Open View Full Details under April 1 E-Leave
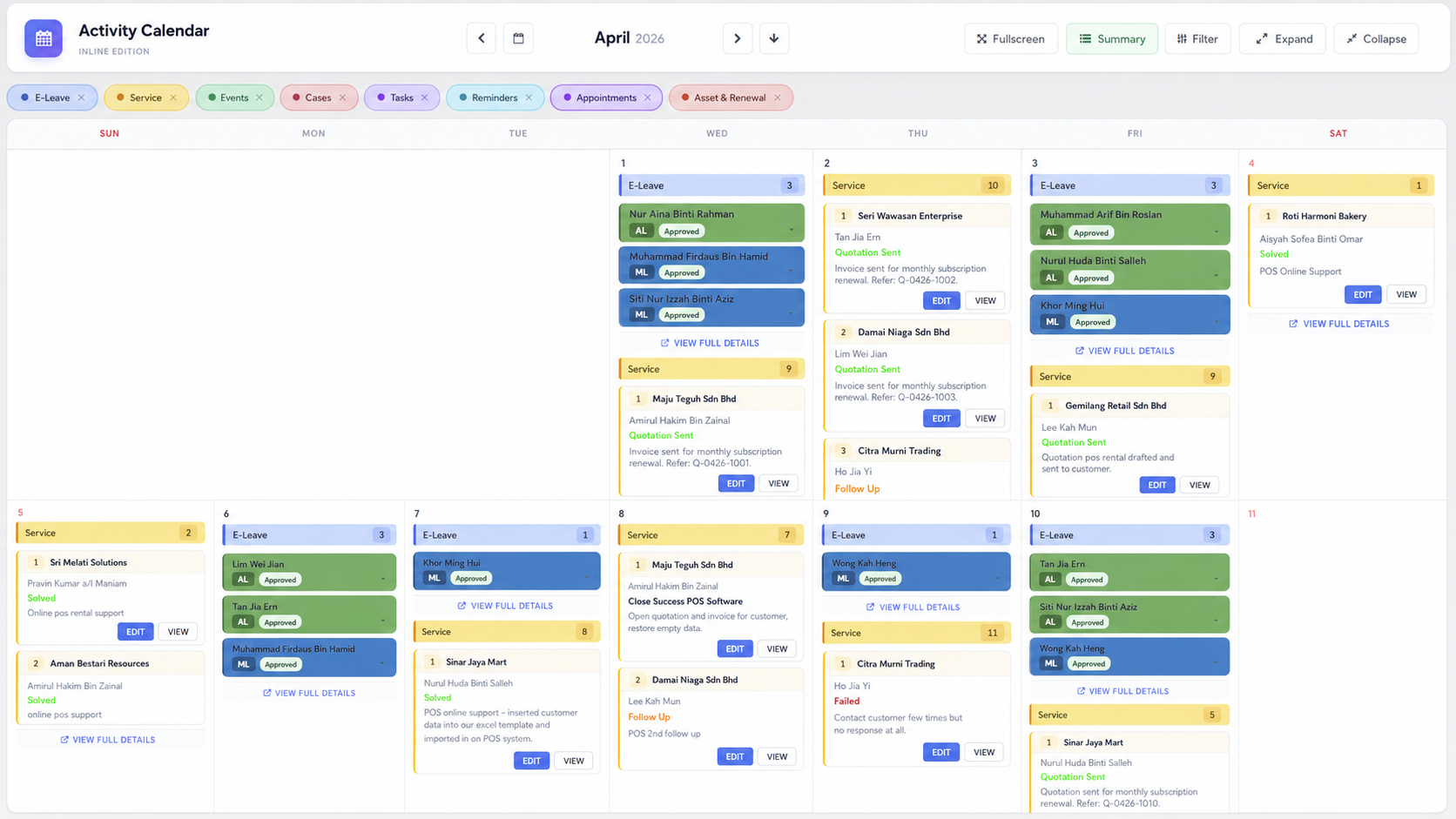This screenshot has height=819, width=1456. pos(710,343)
